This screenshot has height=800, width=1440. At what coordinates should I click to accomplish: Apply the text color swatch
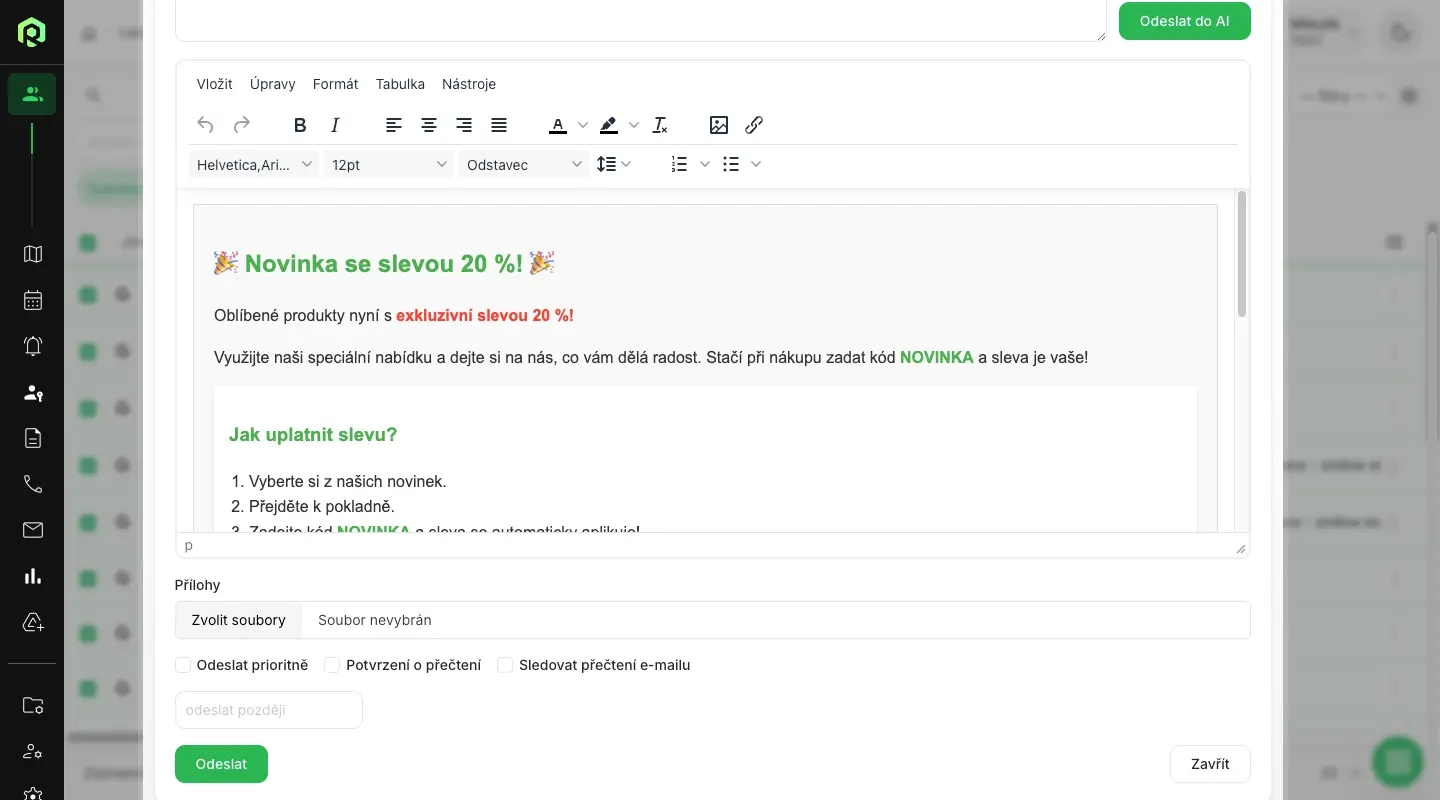tap(558, 125)
